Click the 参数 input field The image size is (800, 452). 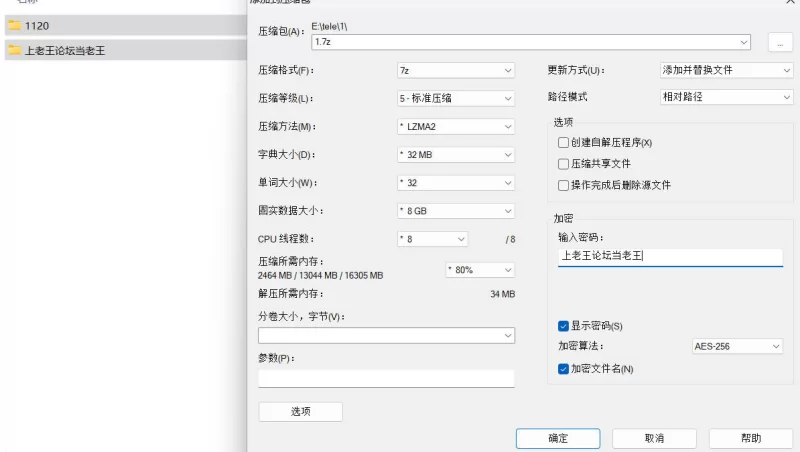pyautogui.click(x=386, y=378)
